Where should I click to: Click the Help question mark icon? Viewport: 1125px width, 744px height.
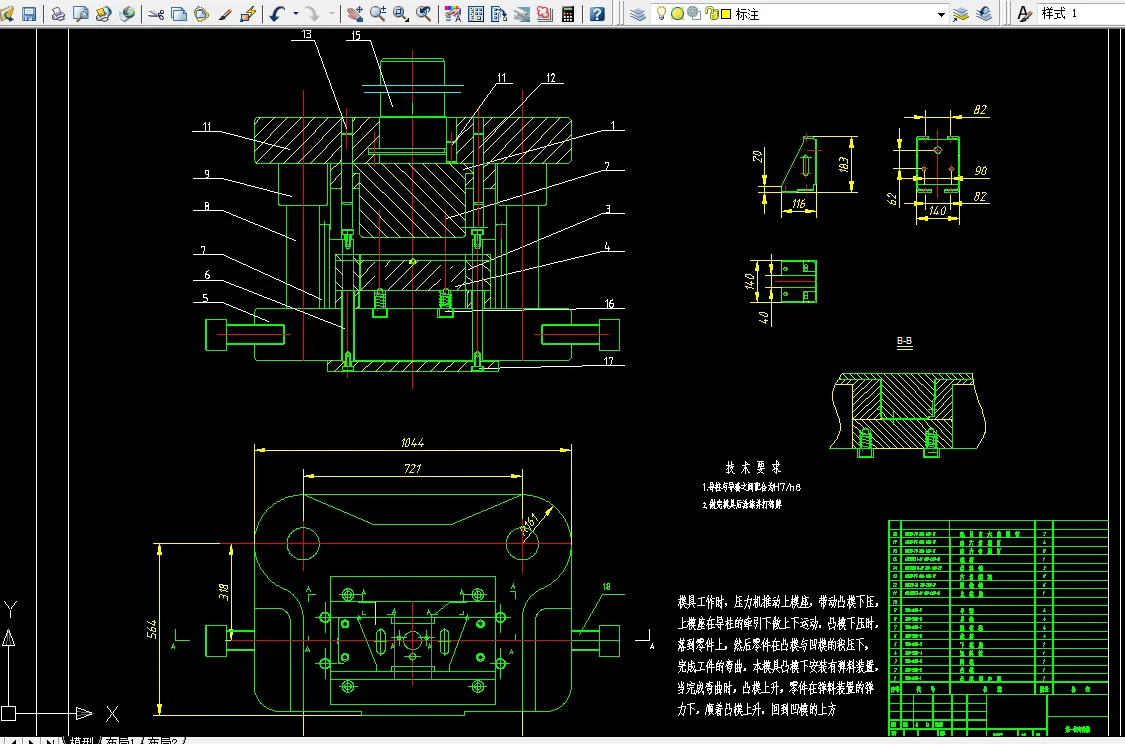tap(597, 14)
